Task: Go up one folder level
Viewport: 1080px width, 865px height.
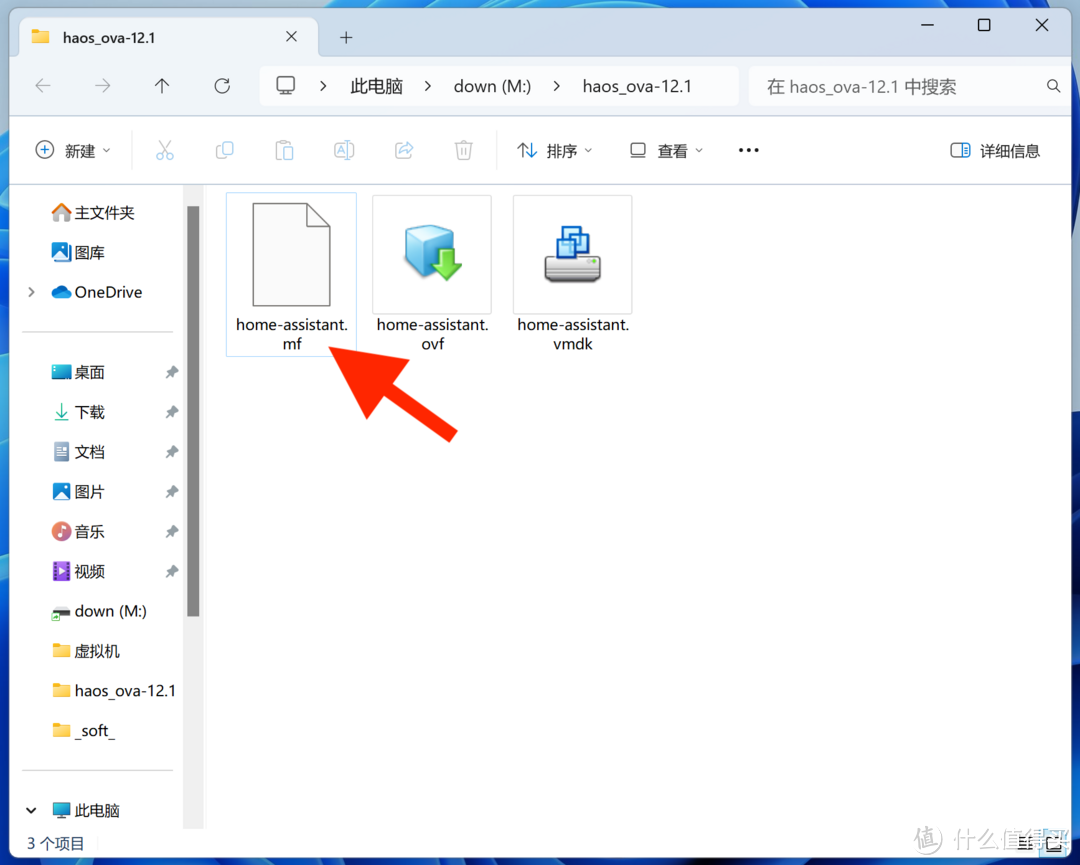Action: 162,85
